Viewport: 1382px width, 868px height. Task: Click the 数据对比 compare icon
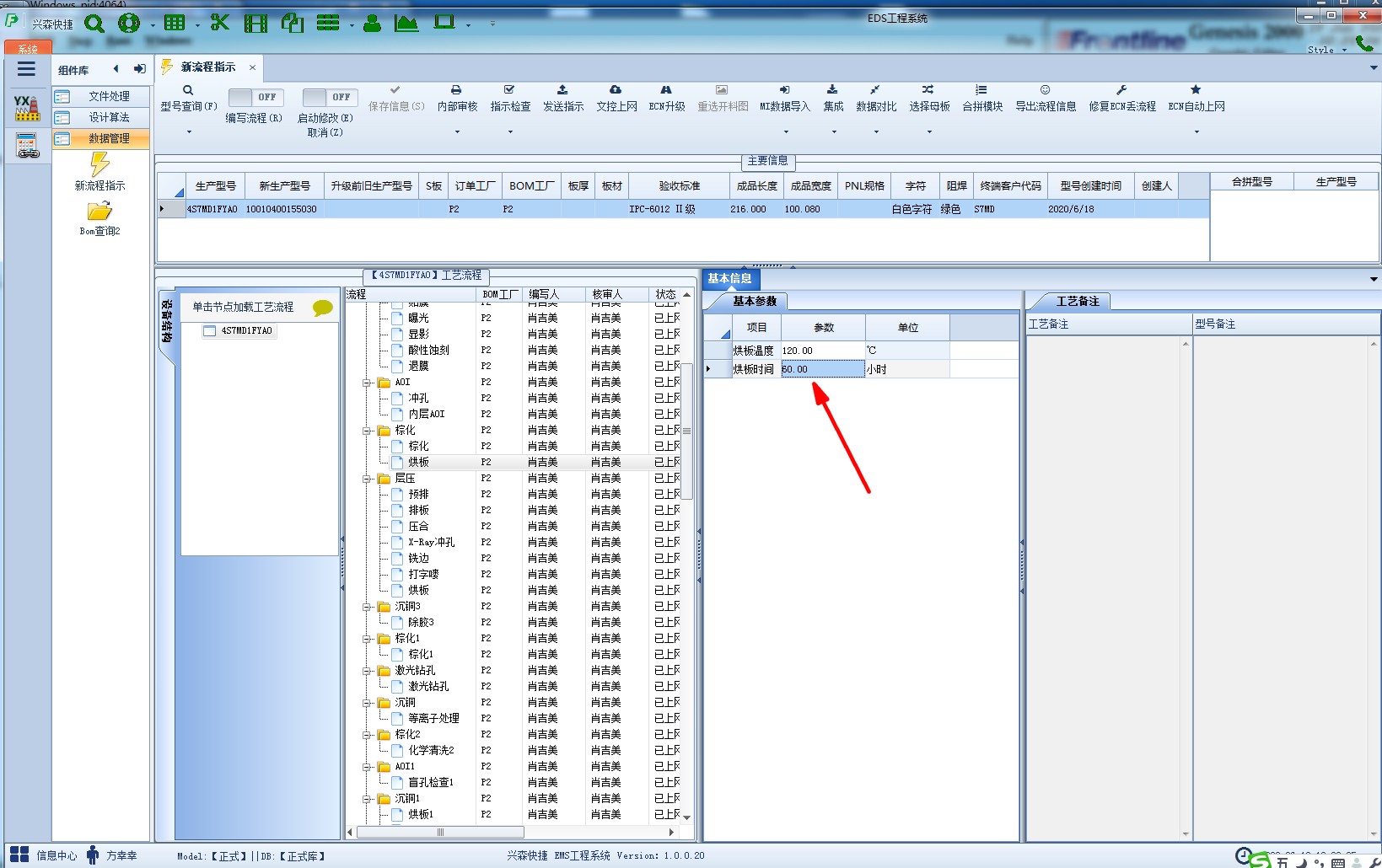[875, 89]
